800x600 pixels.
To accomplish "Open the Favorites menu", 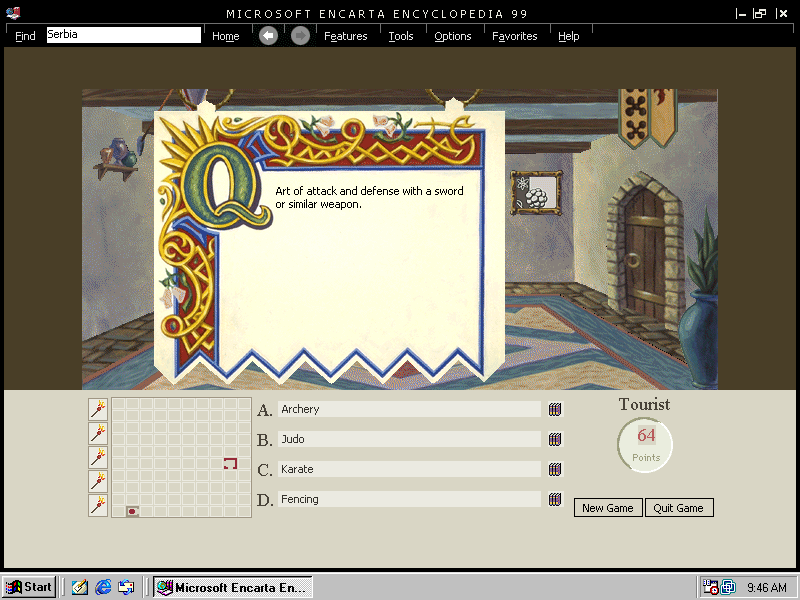I will tap(514, 36).
